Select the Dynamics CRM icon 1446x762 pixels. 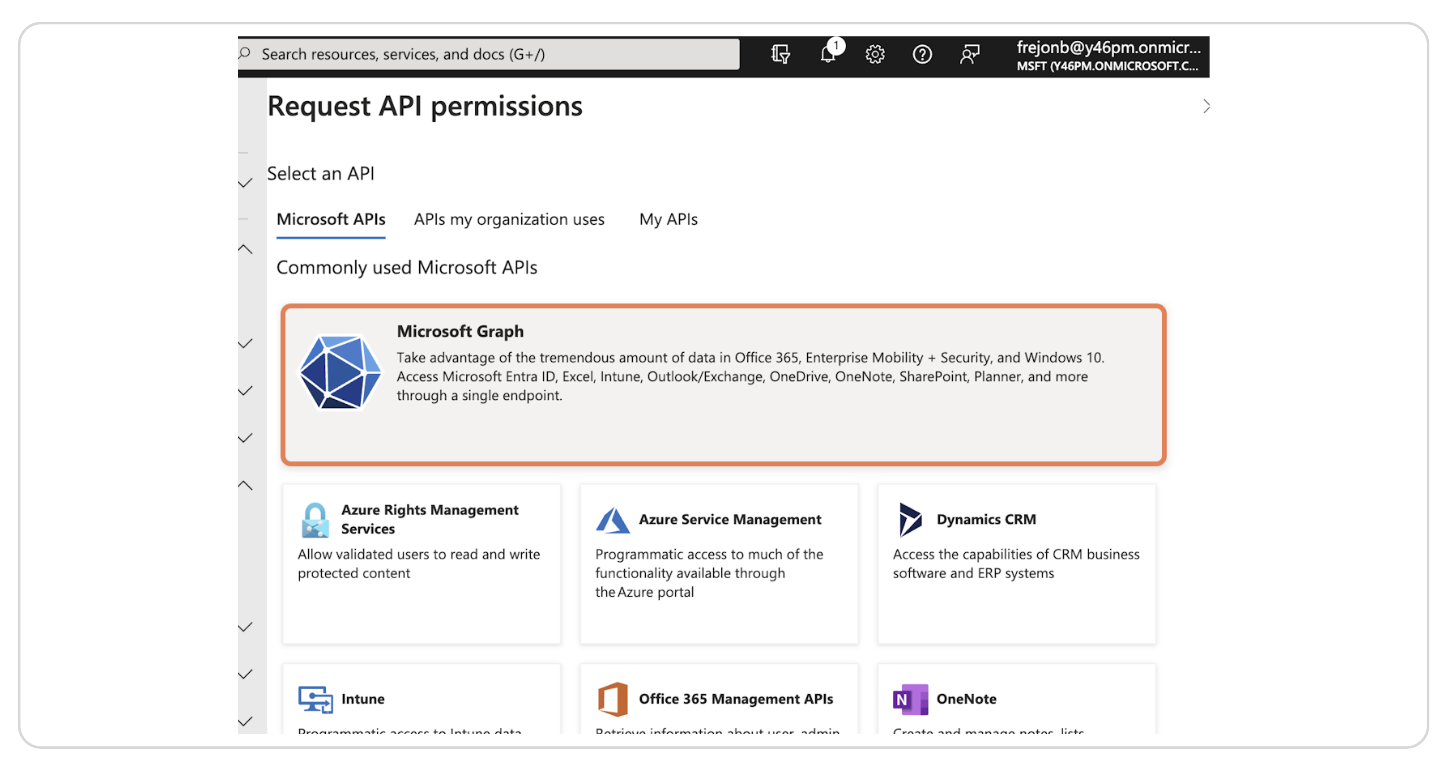[909, 519]
